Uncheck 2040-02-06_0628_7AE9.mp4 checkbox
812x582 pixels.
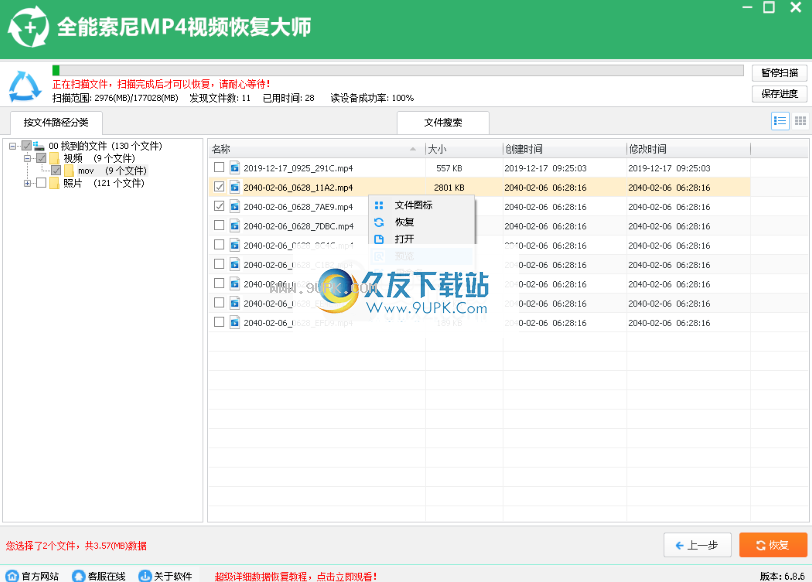pyautogui.click(x=219, y=206)
